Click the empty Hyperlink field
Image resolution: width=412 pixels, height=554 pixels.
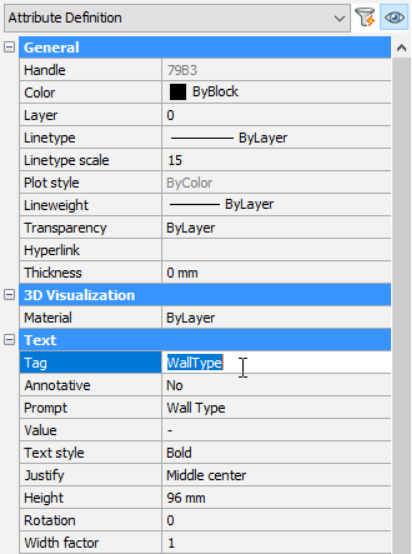[x=276, y=250]
